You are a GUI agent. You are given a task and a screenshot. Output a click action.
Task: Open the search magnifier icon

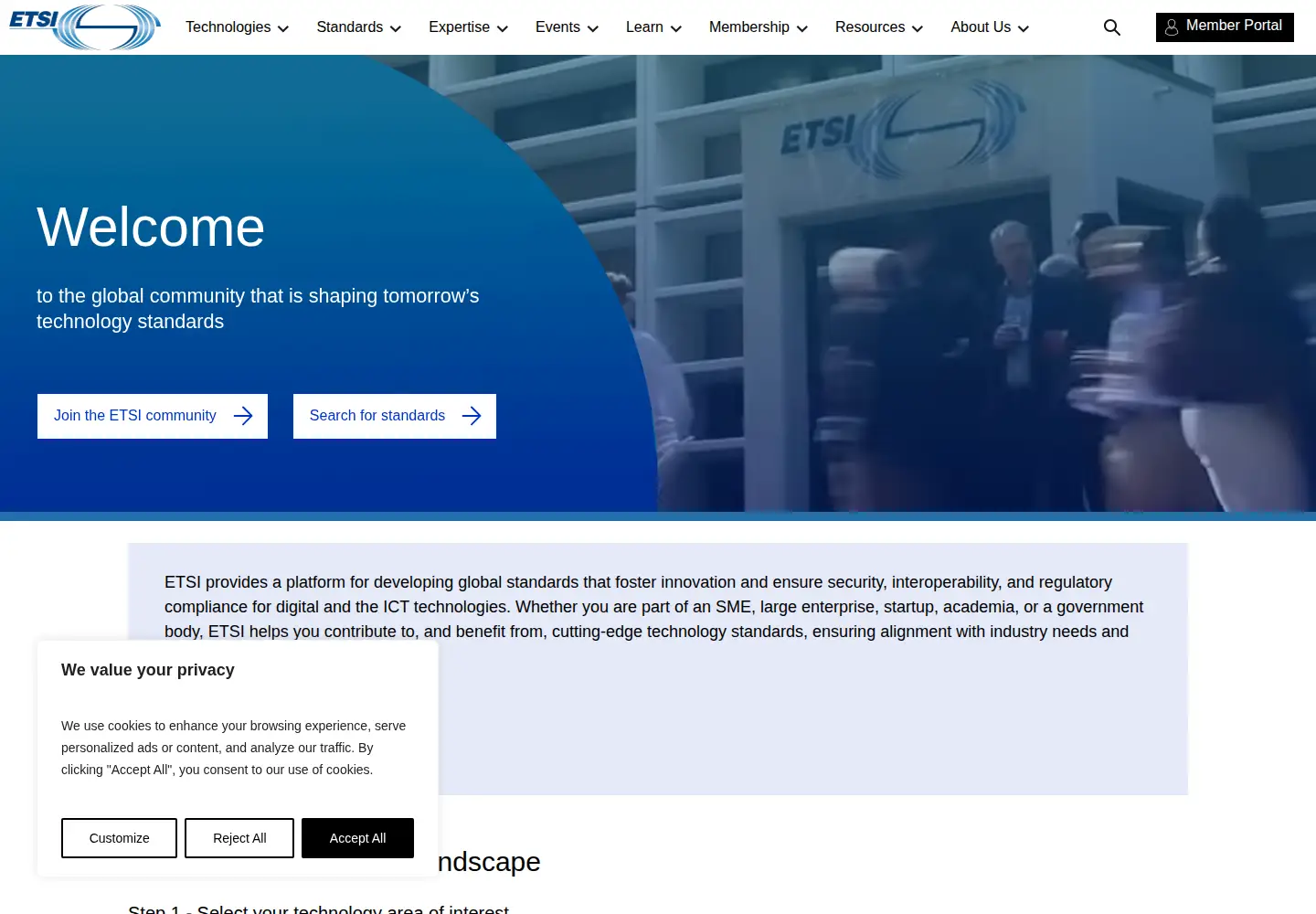tap(1112, 27)
